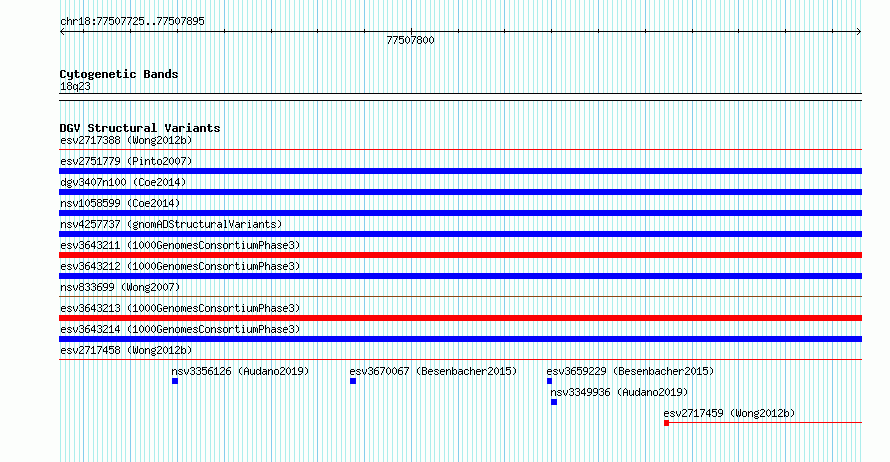Click the Cytogenetic Bands track title
Screen dimensions: 890x462
(119, 74)
